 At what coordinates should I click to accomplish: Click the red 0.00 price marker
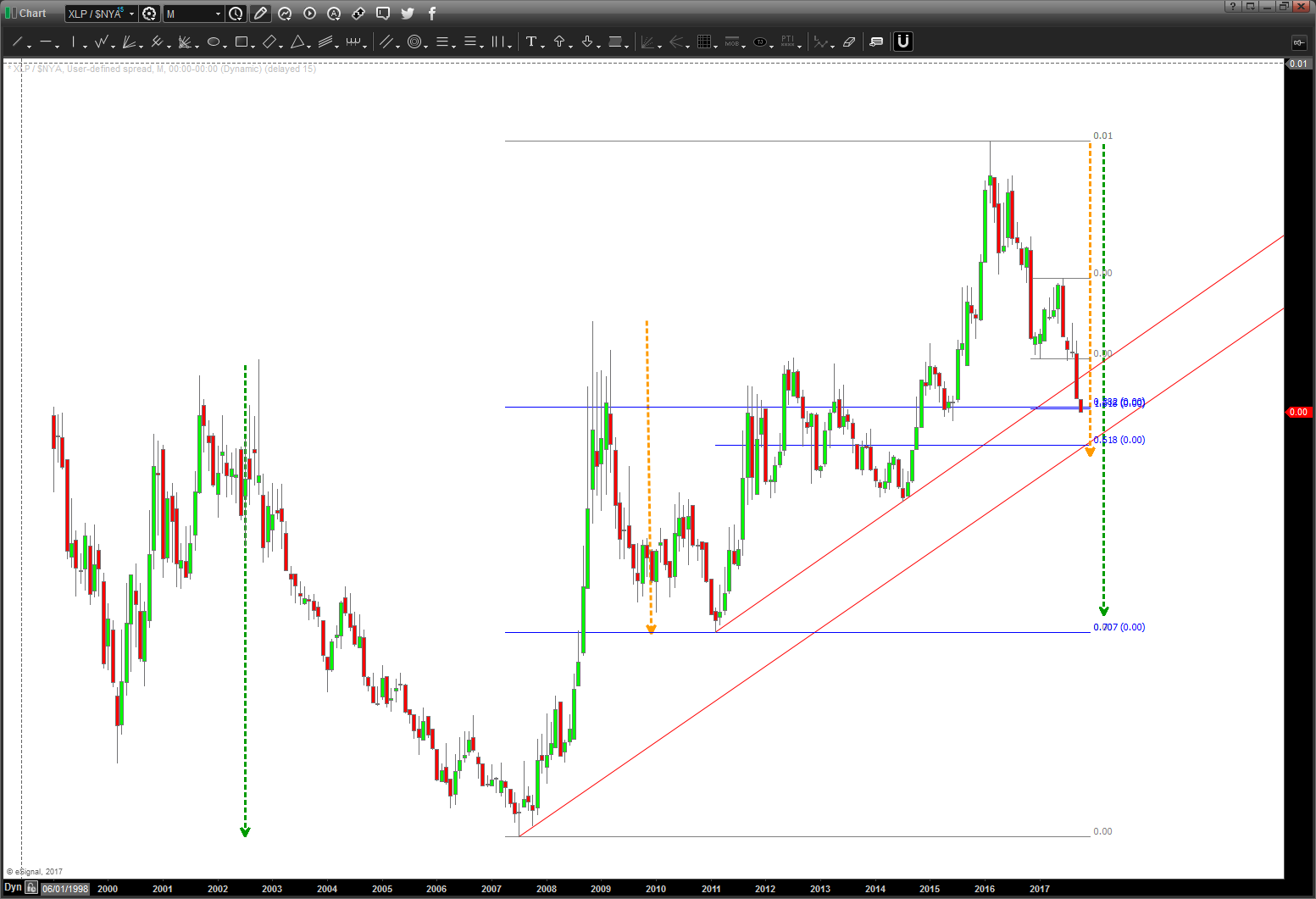pyautogui.click(x=1298, y=412)
